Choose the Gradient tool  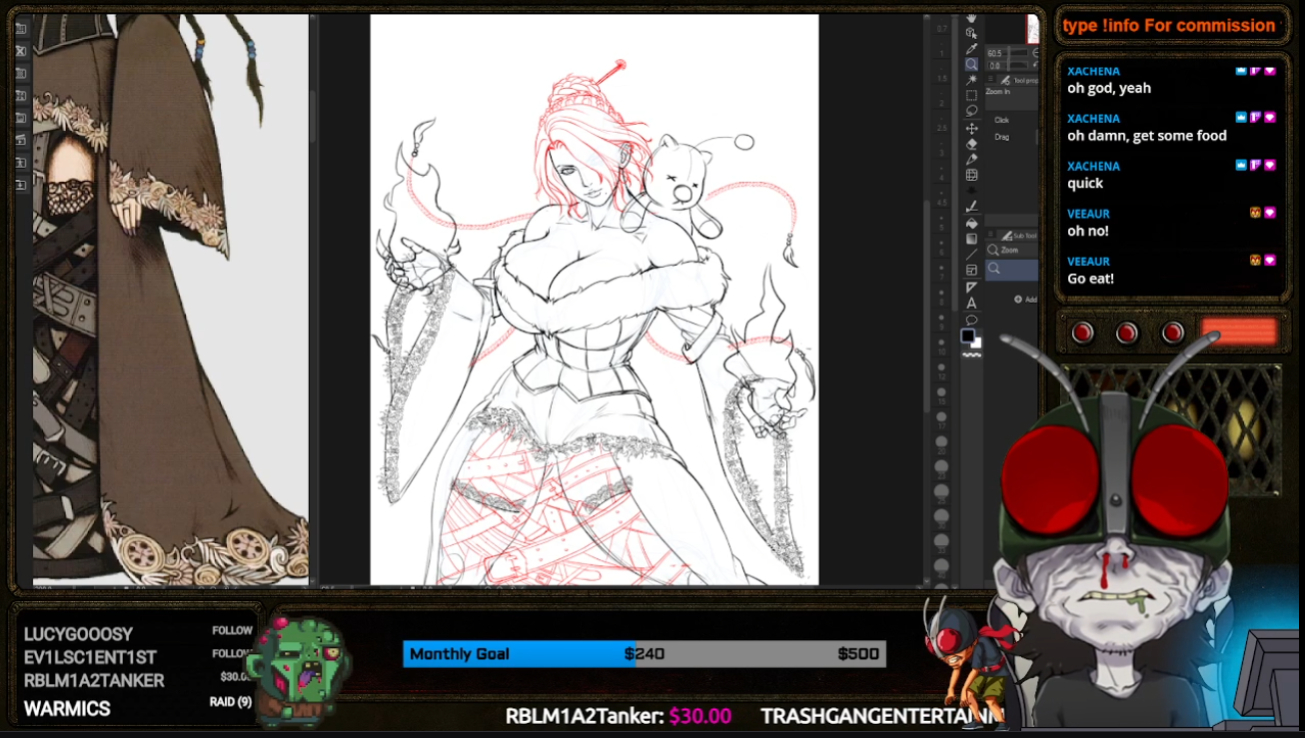(x=971, y=239)
